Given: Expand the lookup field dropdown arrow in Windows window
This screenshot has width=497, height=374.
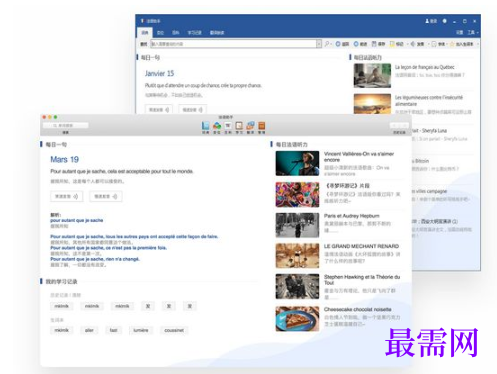Looking at the screenshot, I should coord(319,44).
